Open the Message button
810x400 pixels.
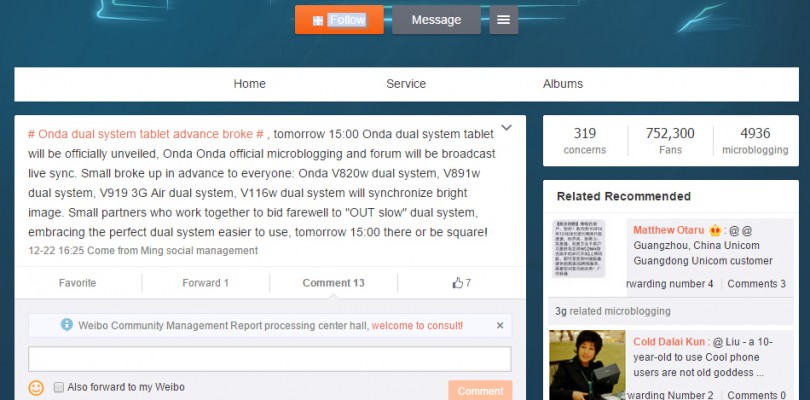pos(436,20)
